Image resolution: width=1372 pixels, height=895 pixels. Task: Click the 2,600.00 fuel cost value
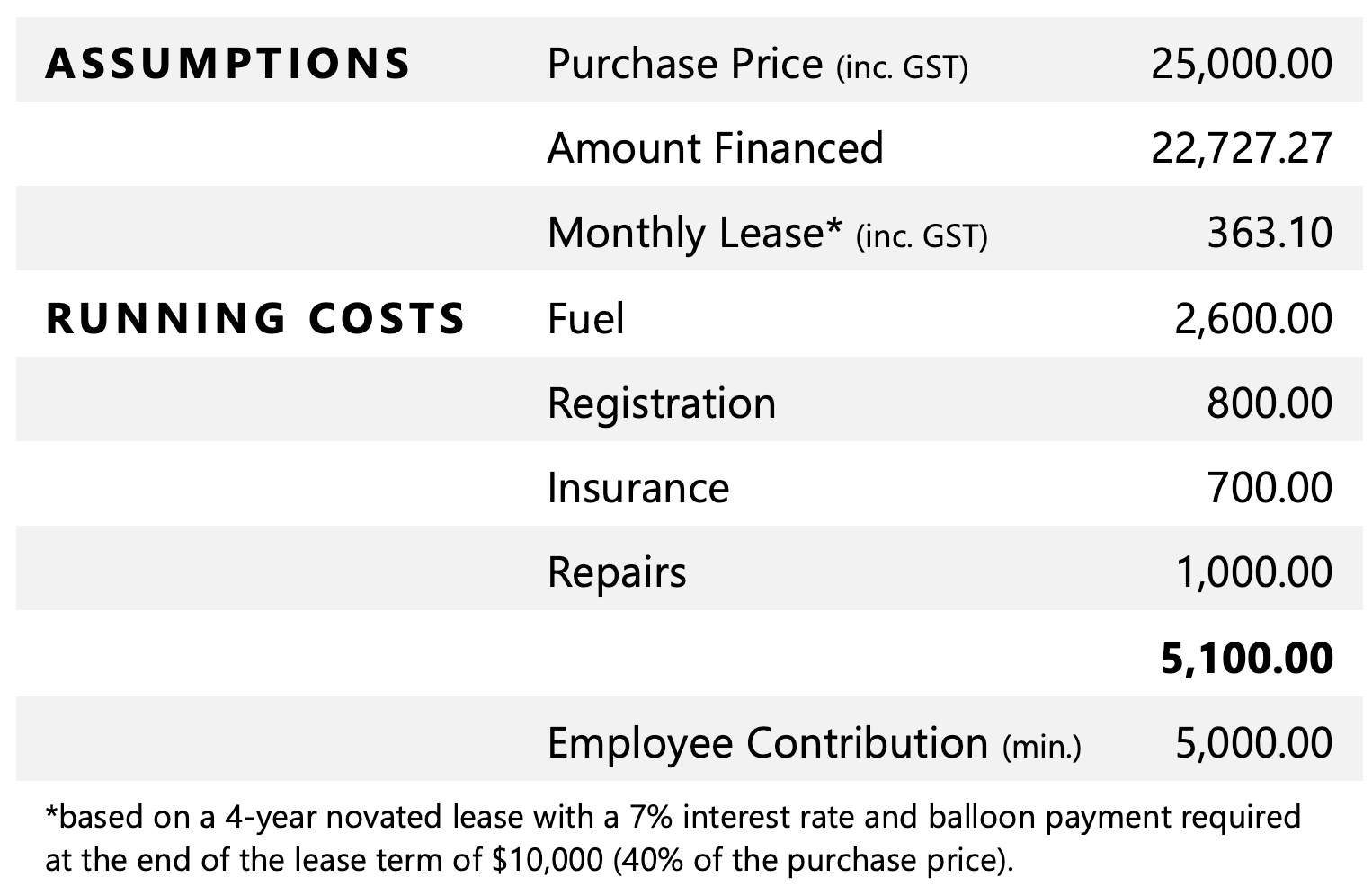pos(1252,319)
